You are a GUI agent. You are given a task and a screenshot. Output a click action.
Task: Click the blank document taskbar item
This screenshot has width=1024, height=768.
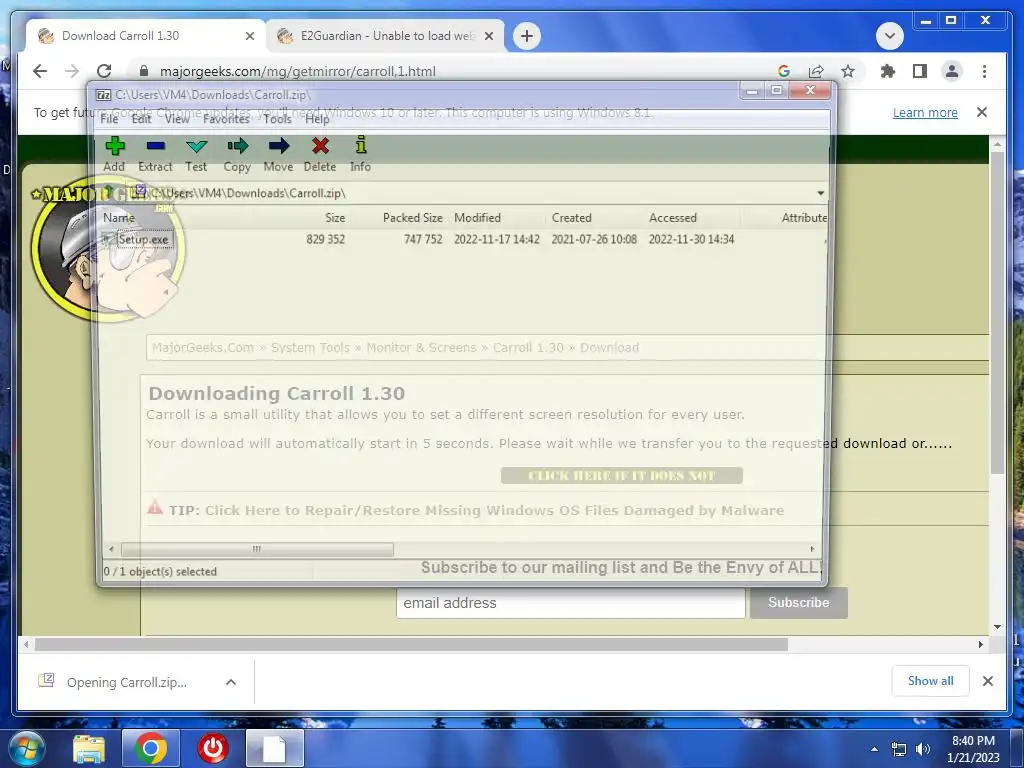274,748
